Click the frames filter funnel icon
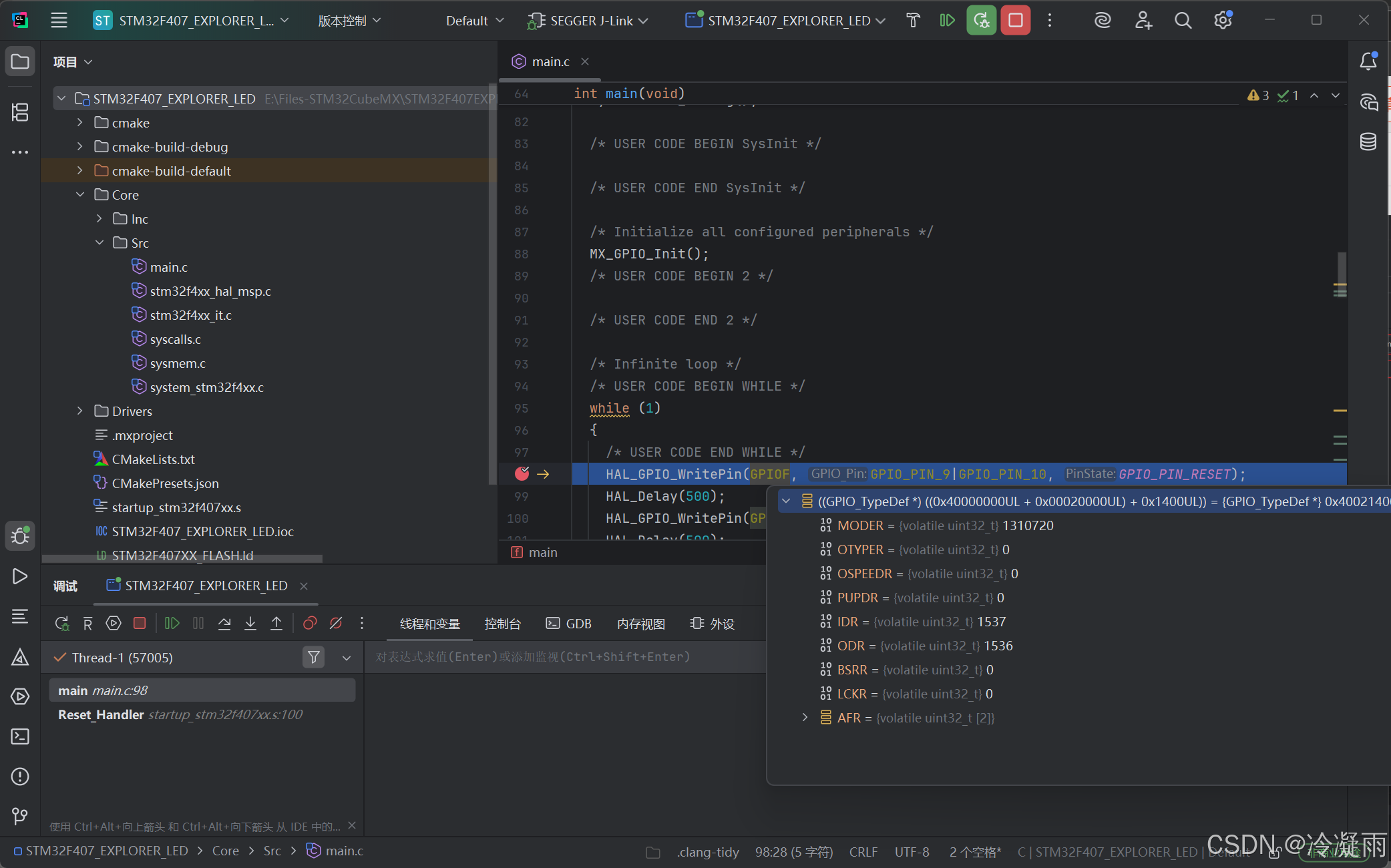The height and width of the screenshot is (868, 1391). click(x=313, y=658)
